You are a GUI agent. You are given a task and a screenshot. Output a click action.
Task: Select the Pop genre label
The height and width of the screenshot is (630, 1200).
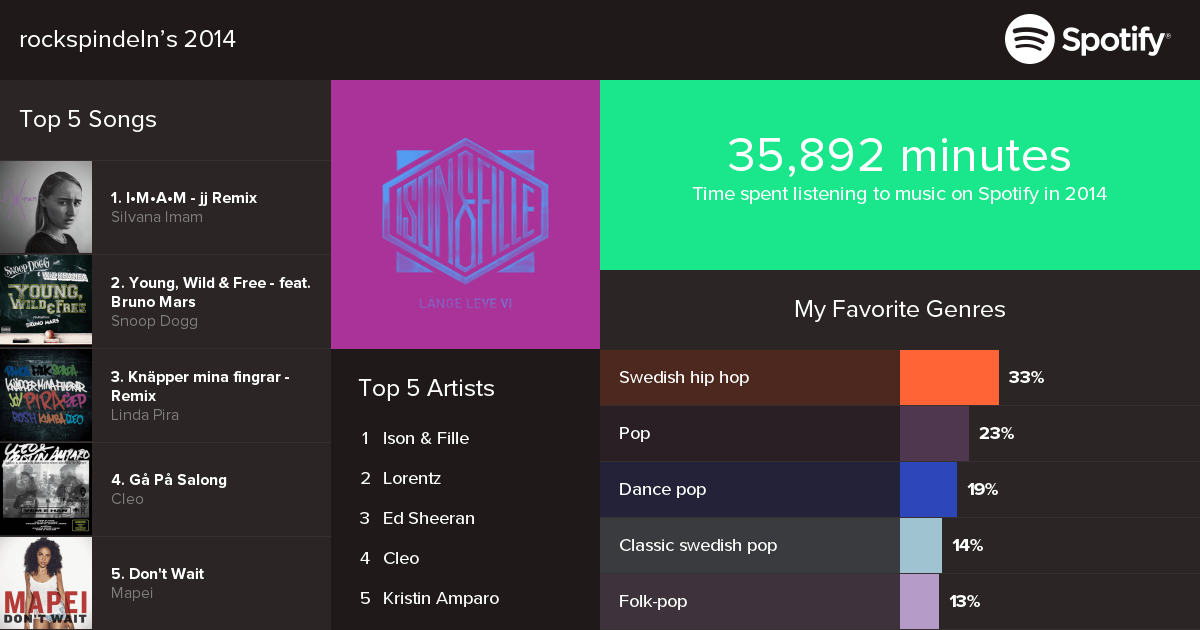point(635,433)
